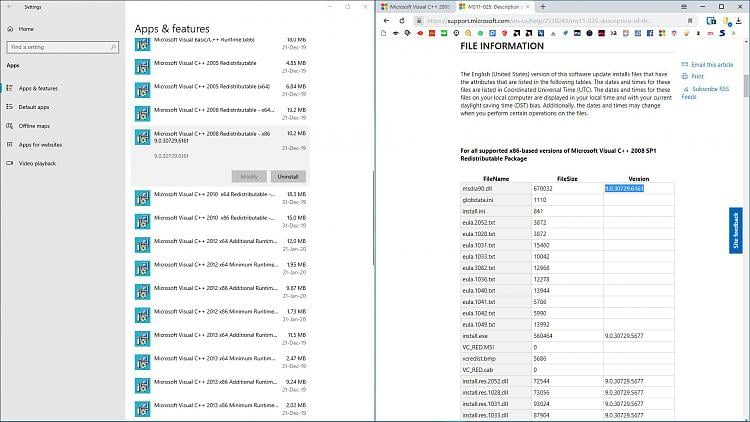Screen dimensions: 750x422
Task: Click the FILE INFORMATION heading
Action: pos(502,46)
